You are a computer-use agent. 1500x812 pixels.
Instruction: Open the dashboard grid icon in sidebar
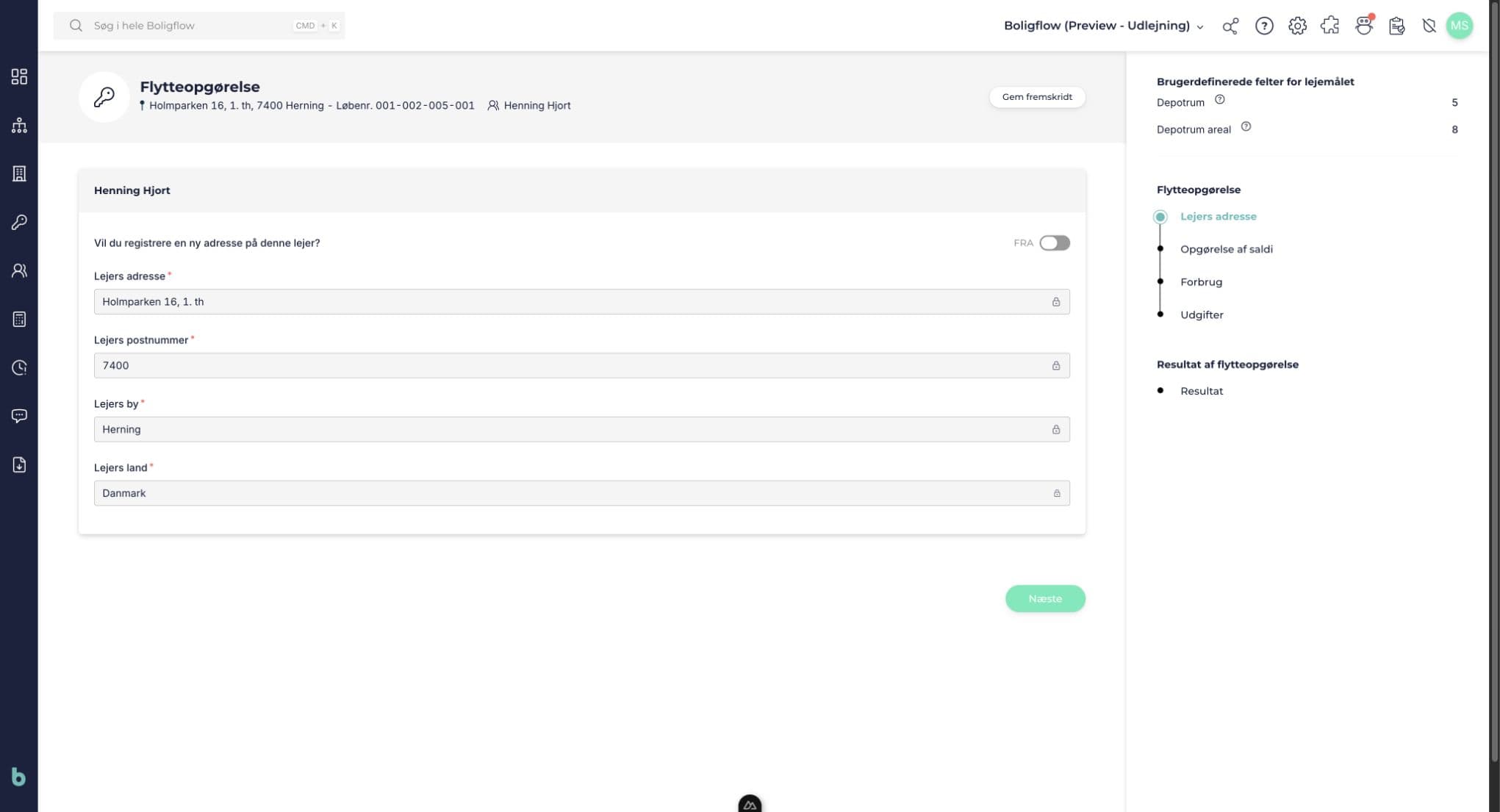click(x=19, y=76)
